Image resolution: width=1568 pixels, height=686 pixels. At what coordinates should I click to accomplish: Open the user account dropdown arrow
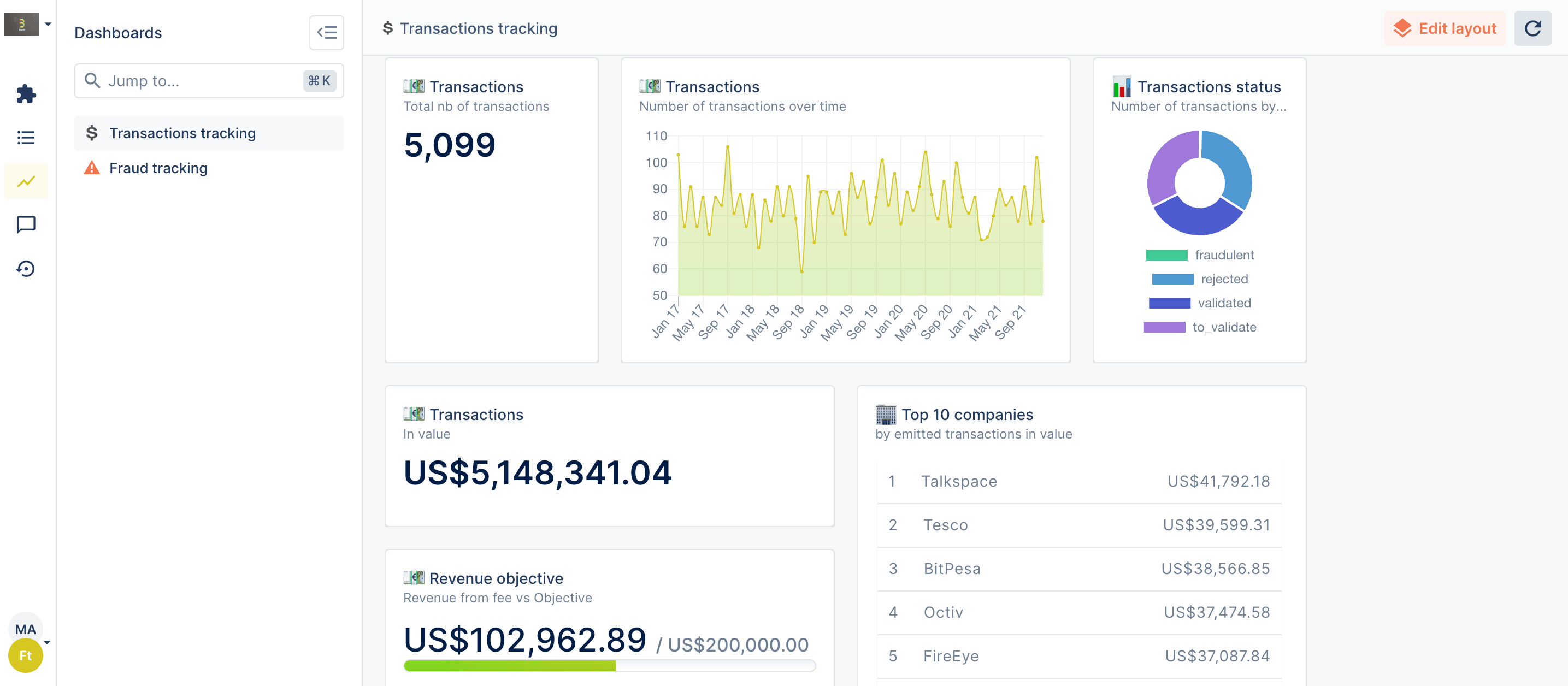click(47, 642)
